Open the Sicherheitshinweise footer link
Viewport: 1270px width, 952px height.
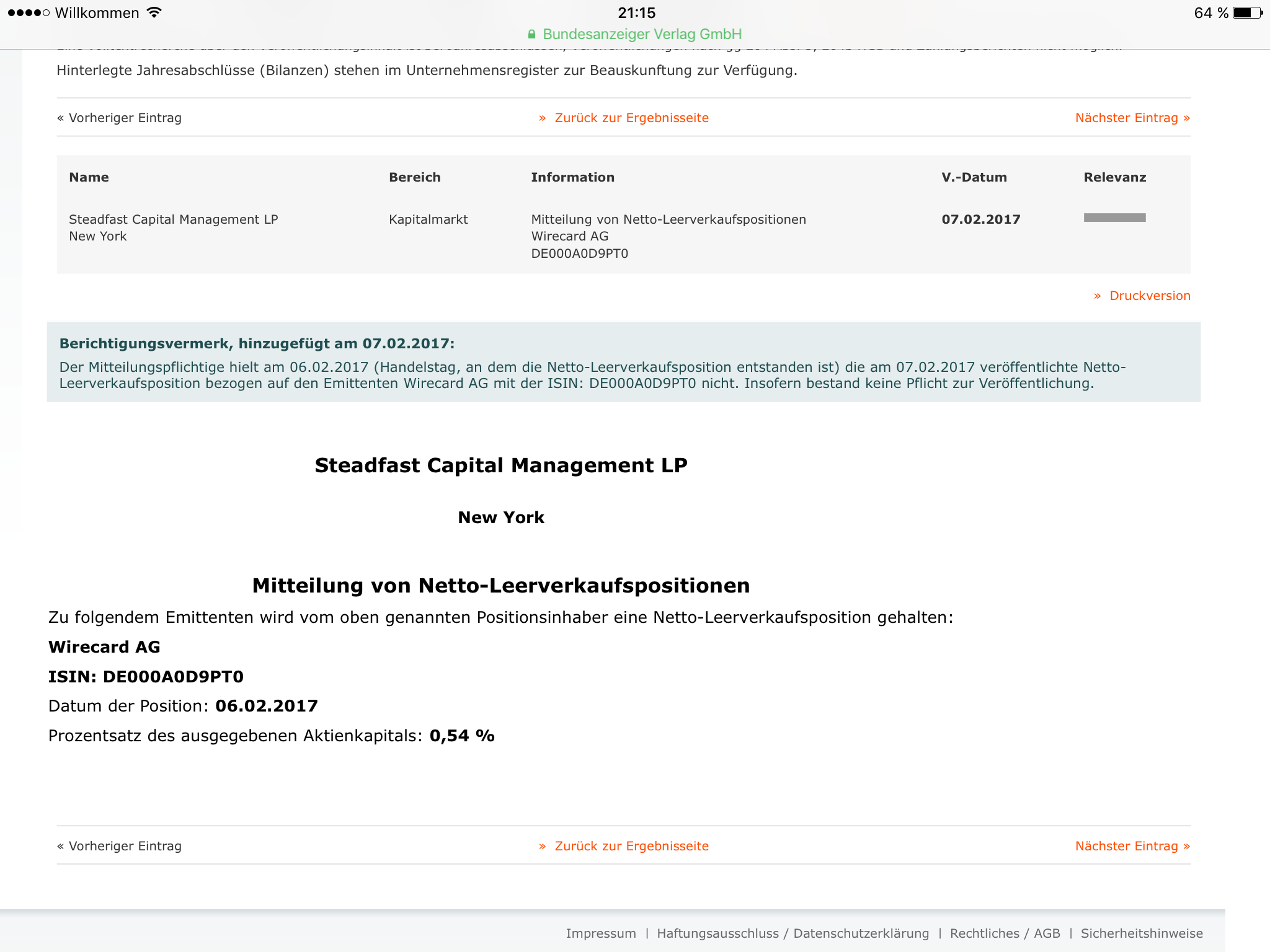[1142, 933]
